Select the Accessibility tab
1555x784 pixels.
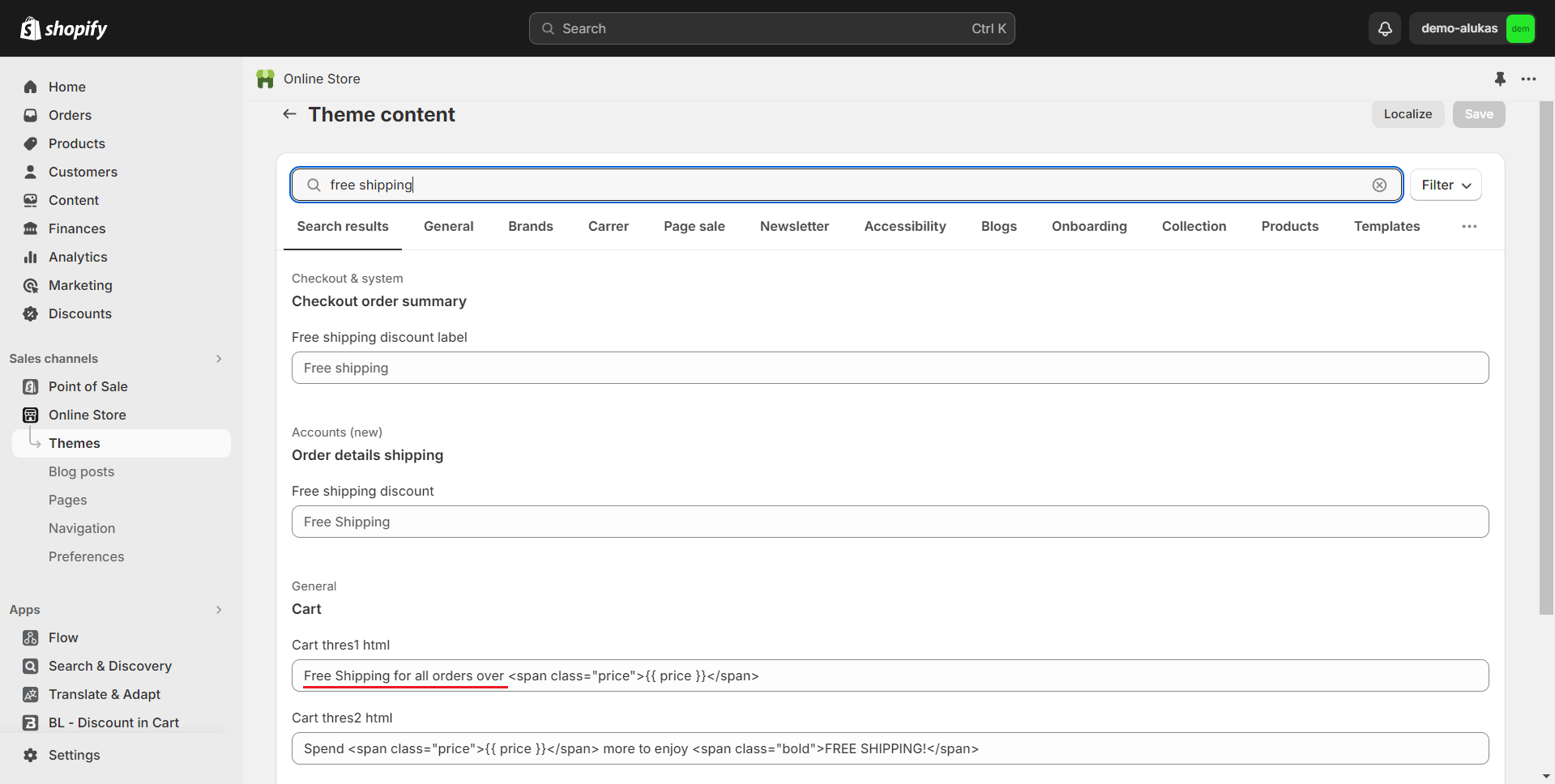(x=904, y=227)
